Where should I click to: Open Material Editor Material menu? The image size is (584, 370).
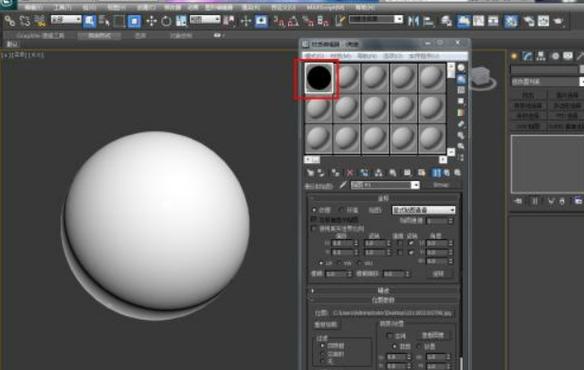click(x=341, y=56)
